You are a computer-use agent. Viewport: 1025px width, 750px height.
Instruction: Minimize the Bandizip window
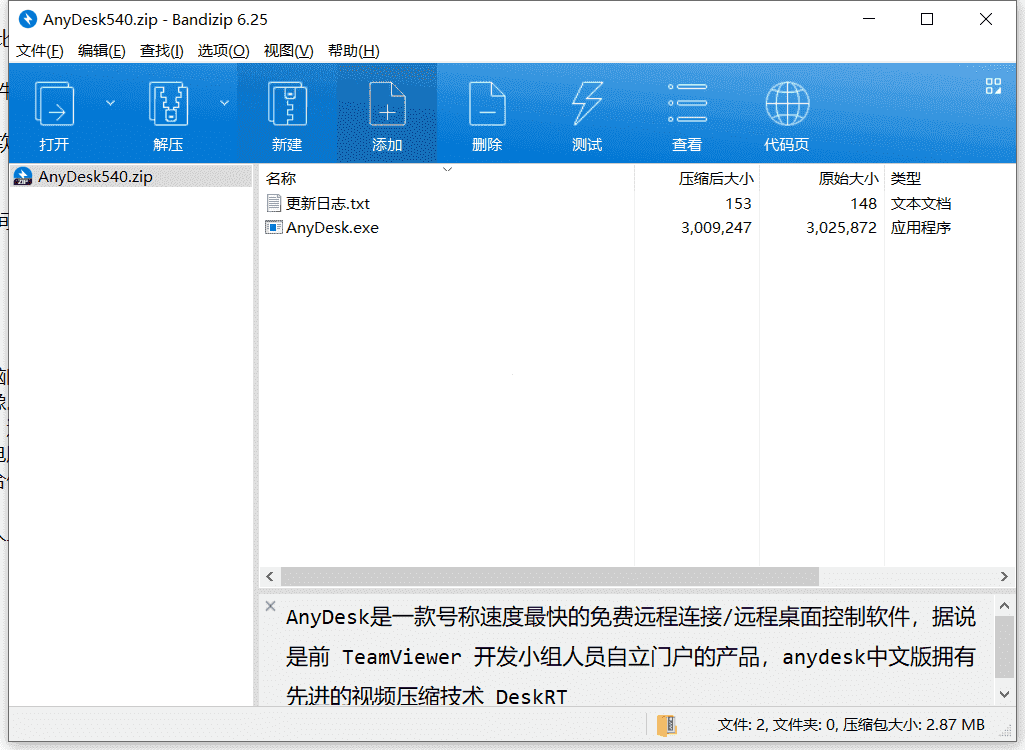point(869,19)
